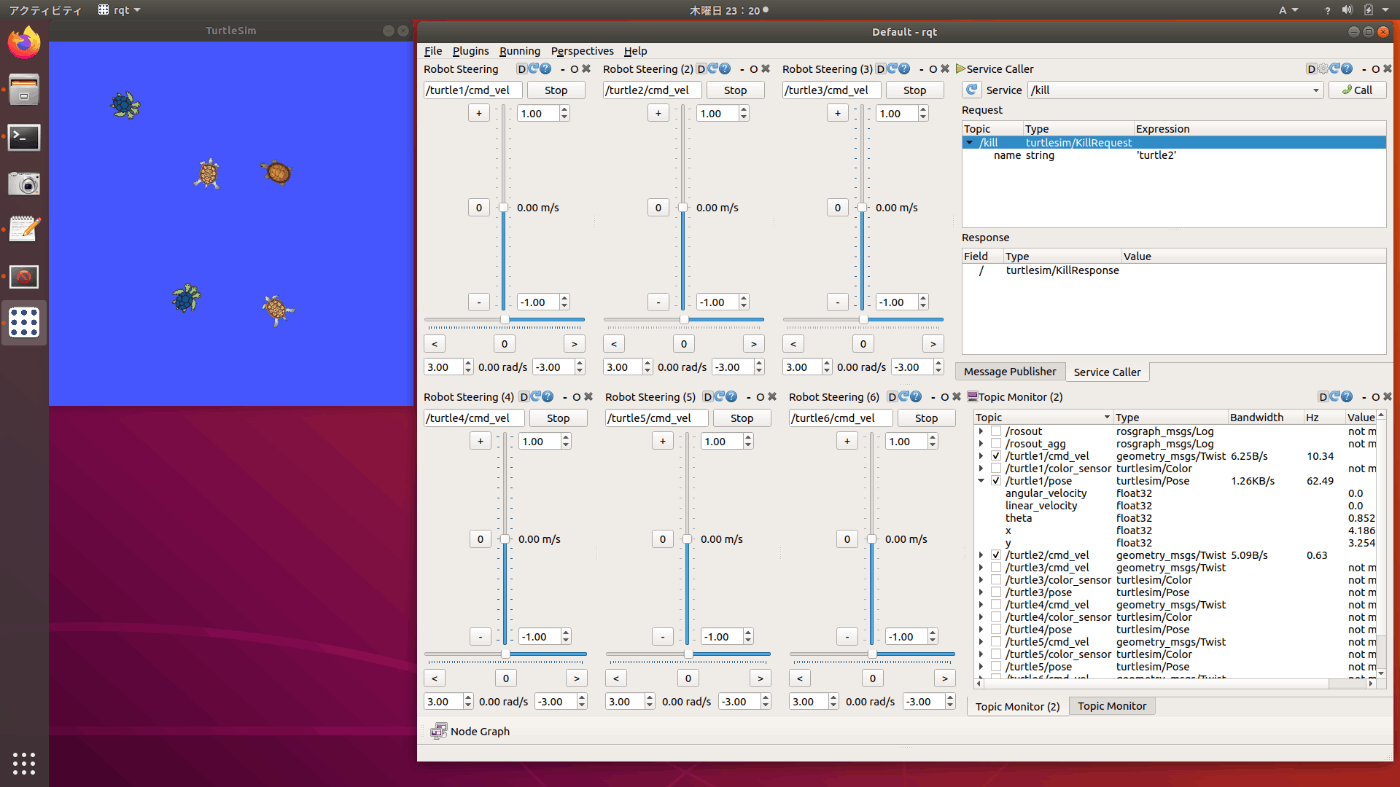Click the Node Graph panel icon
This screenshot has height=787, width=1400.
pyautogui.click(x=438, y=731)
